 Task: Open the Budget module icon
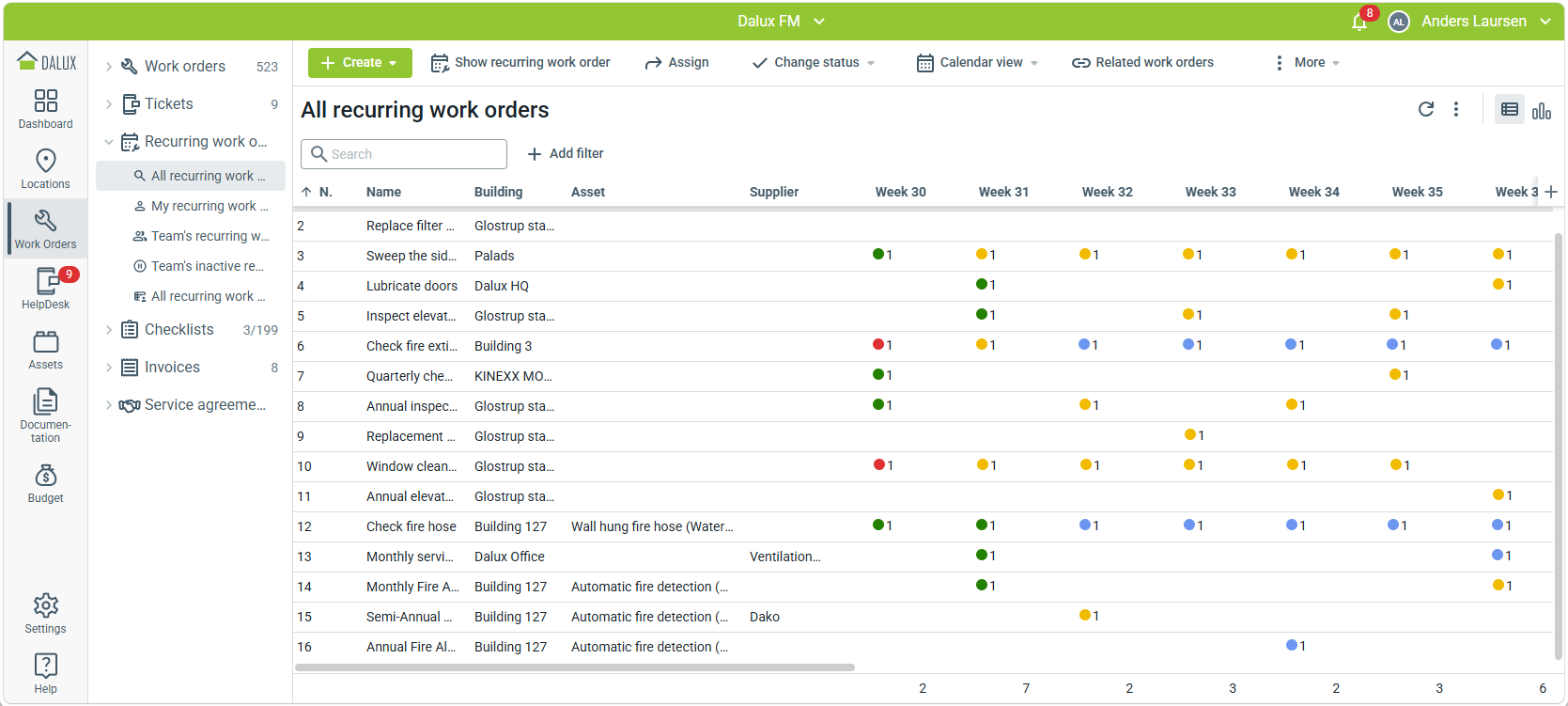click(45, 483)
